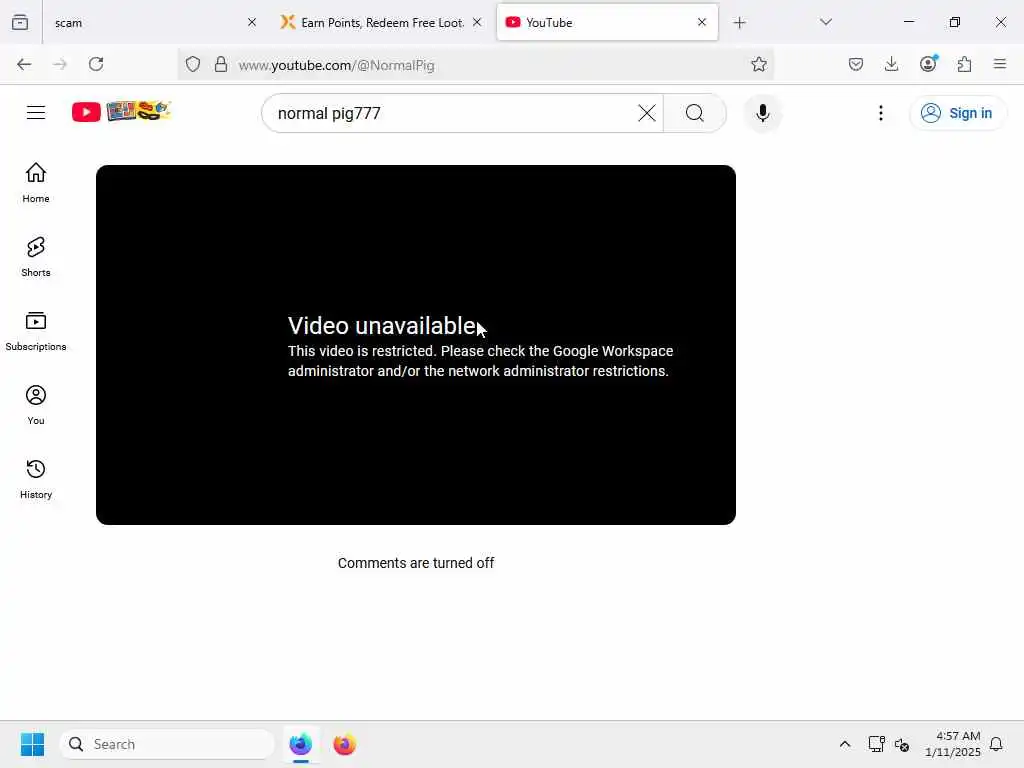Viewport: 1024px width, 768px height.
Task: Open YouTube settings three-dot menu
Action: 880,113
